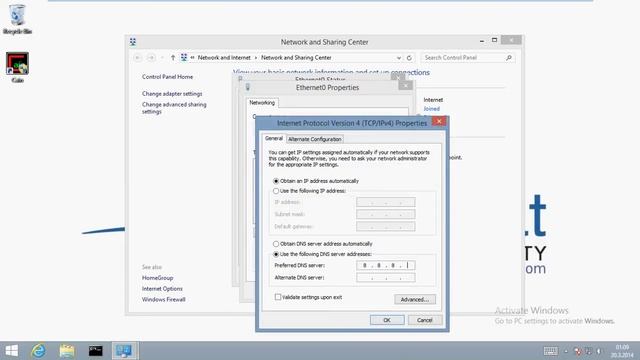The image size is (640, 360).
Task: Go up one level with the Up arrow
Action: (x=173, y=58)
